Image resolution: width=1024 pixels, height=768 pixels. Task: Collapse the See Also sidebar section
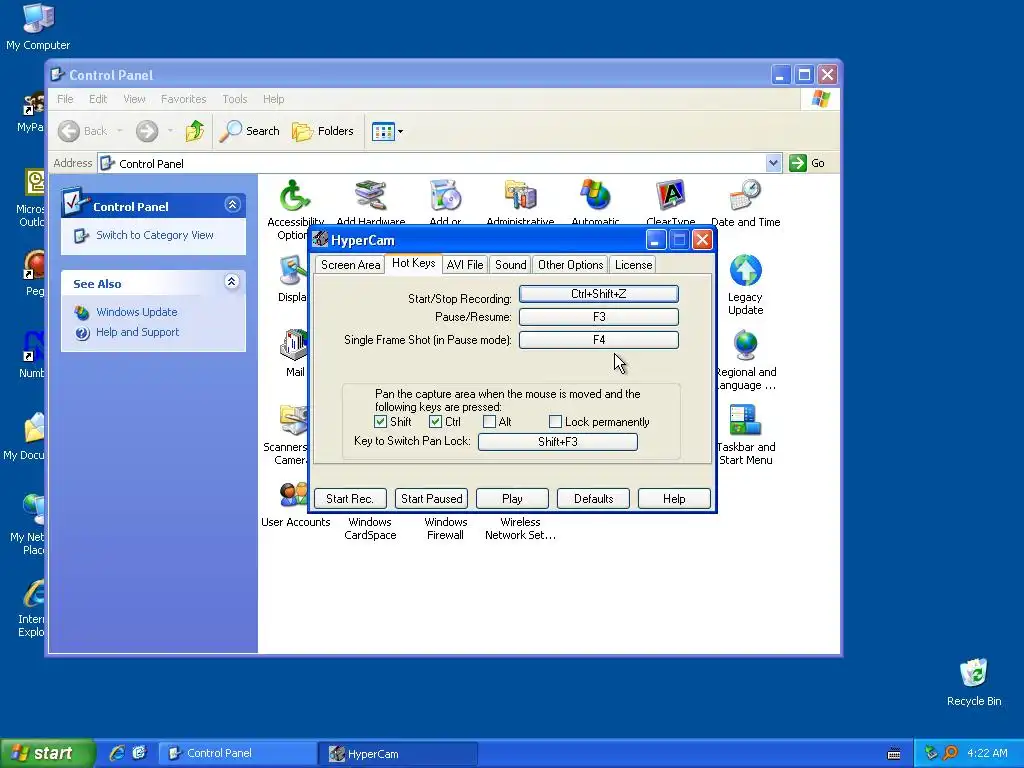[x=231, y=281]
